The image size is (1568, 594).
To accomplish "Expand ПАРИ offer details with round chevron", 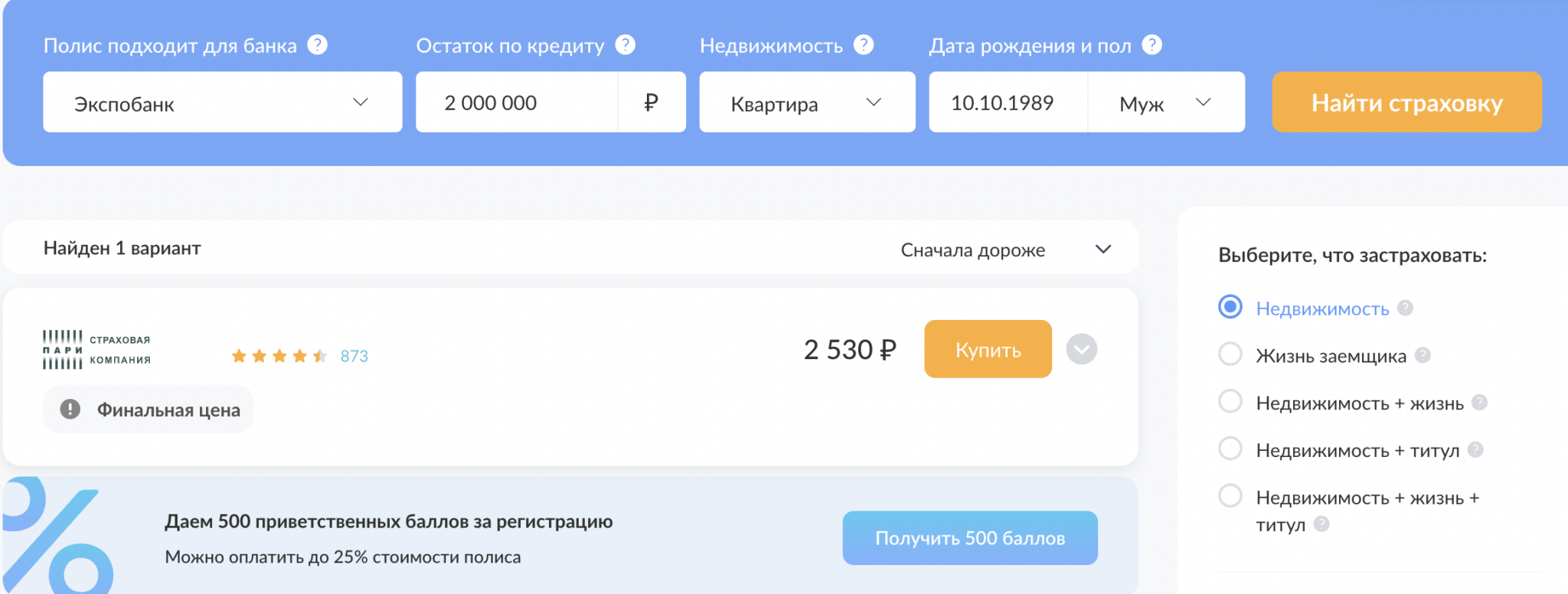I will click(1081, 350).
